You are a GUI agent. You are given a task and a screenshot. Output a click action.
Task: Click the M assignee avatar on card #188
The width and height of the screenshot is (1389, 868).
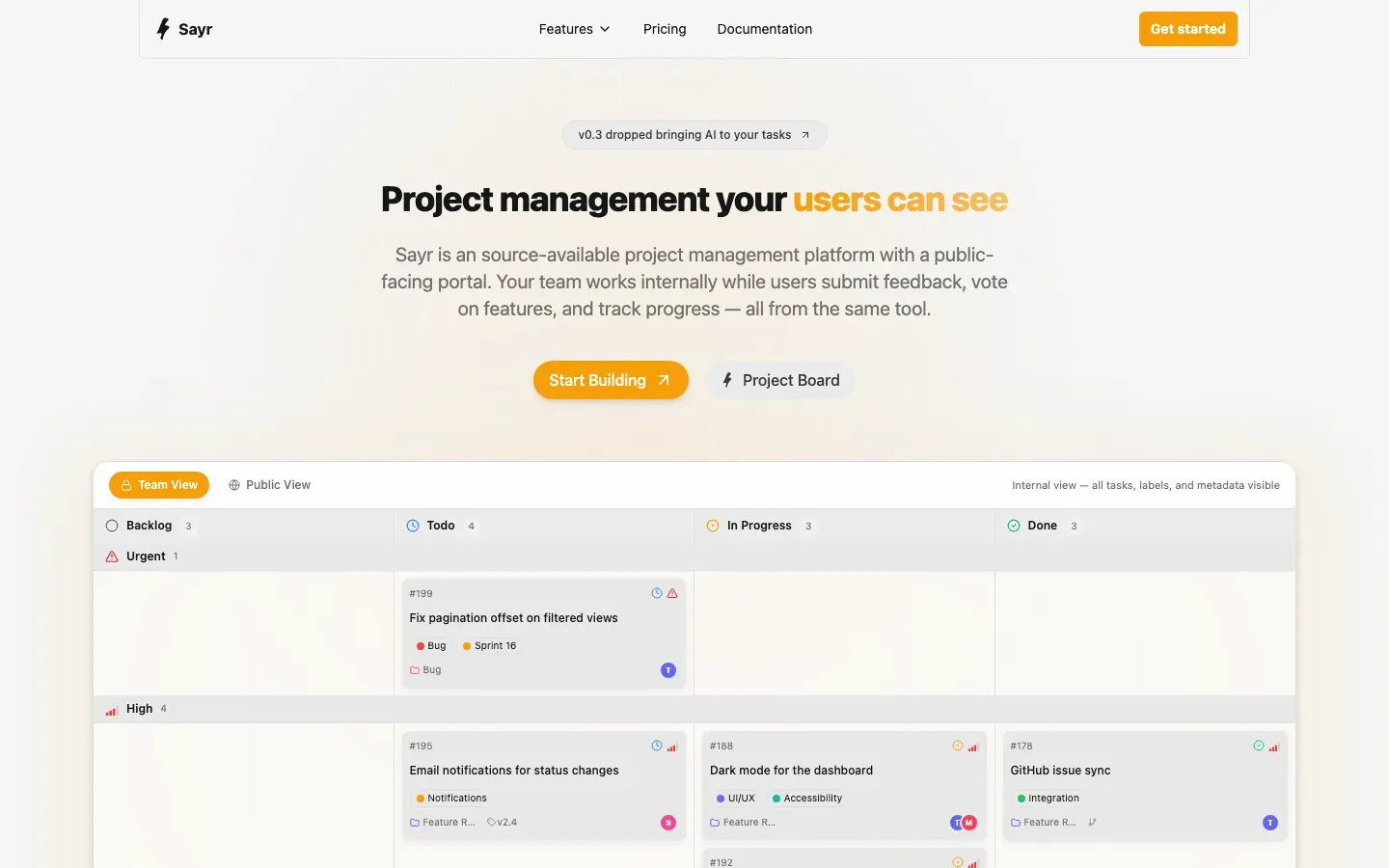970,823
